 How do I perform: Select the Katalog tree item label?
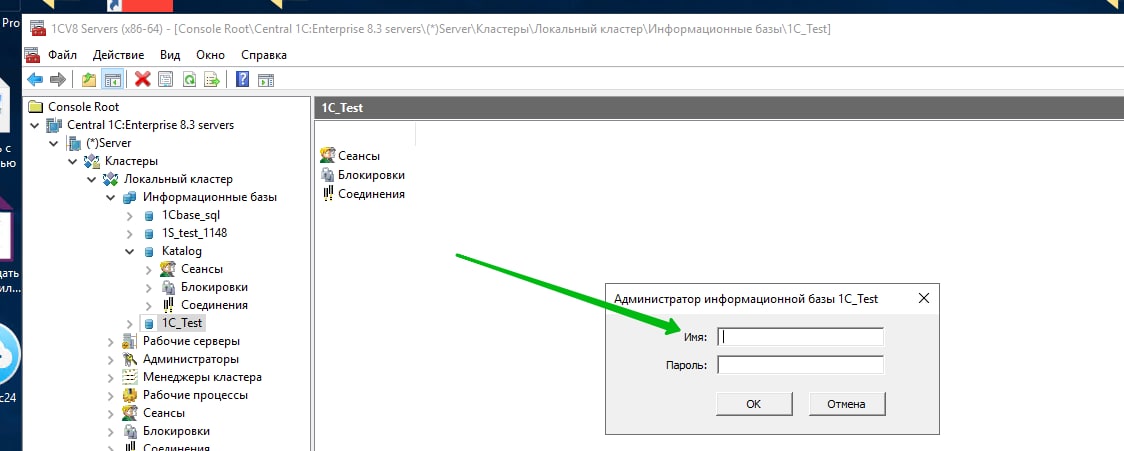(x=181, y=251)
